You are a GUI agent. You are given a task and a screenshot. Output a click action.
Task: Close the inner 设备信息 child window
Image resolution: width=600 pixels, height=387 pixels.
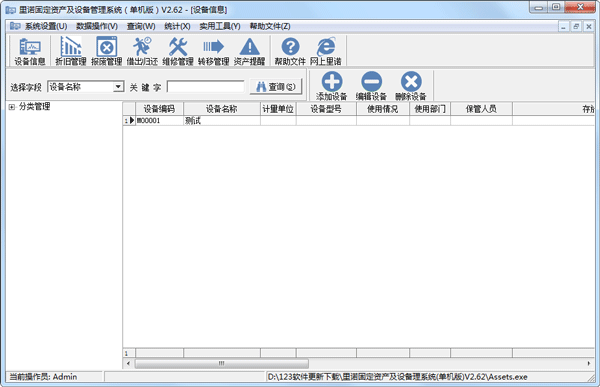(x=589, y=26)
